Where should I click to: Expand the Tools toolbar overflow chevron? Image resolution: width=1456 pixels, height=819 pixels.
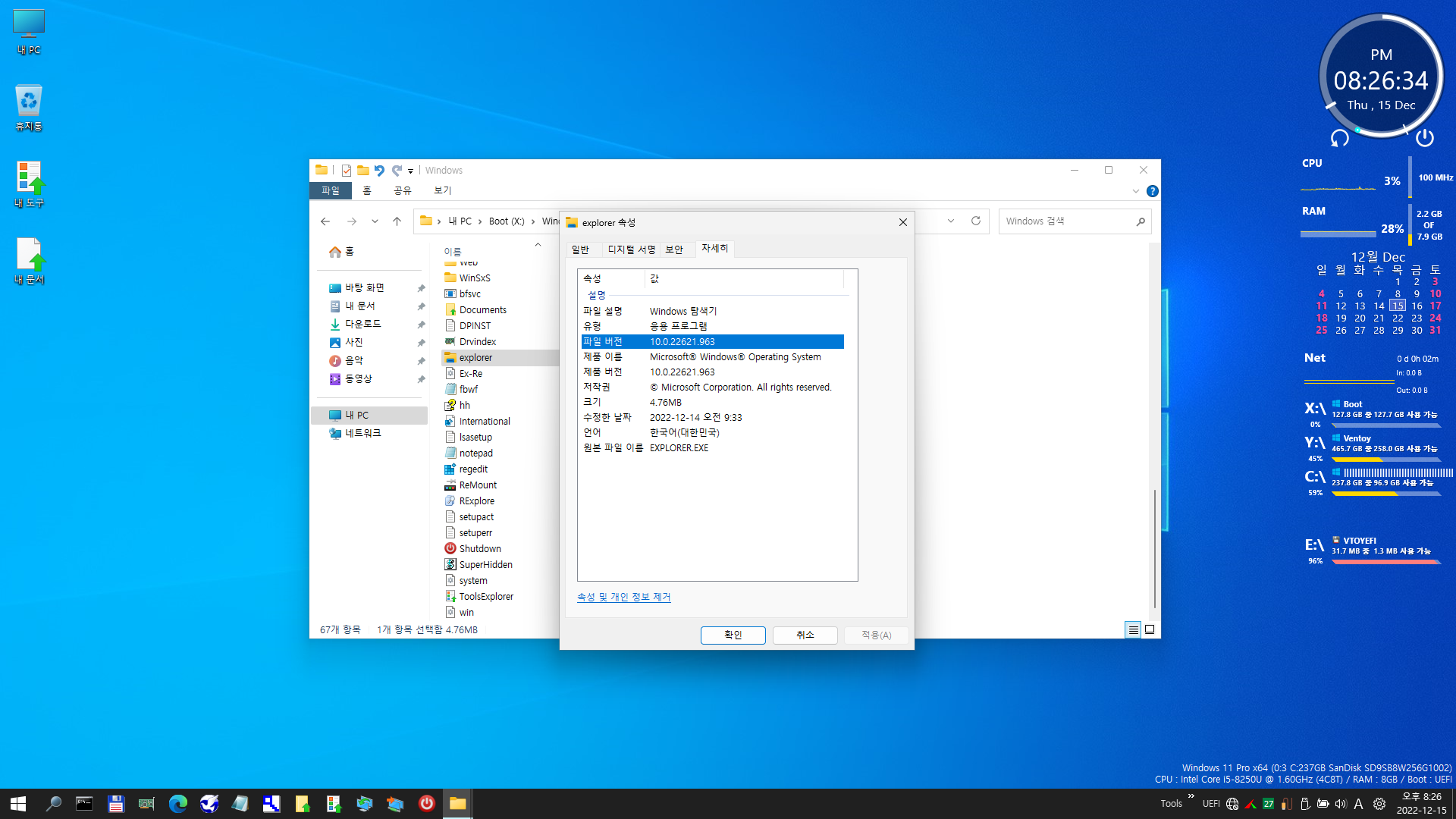click(1191, 796)
